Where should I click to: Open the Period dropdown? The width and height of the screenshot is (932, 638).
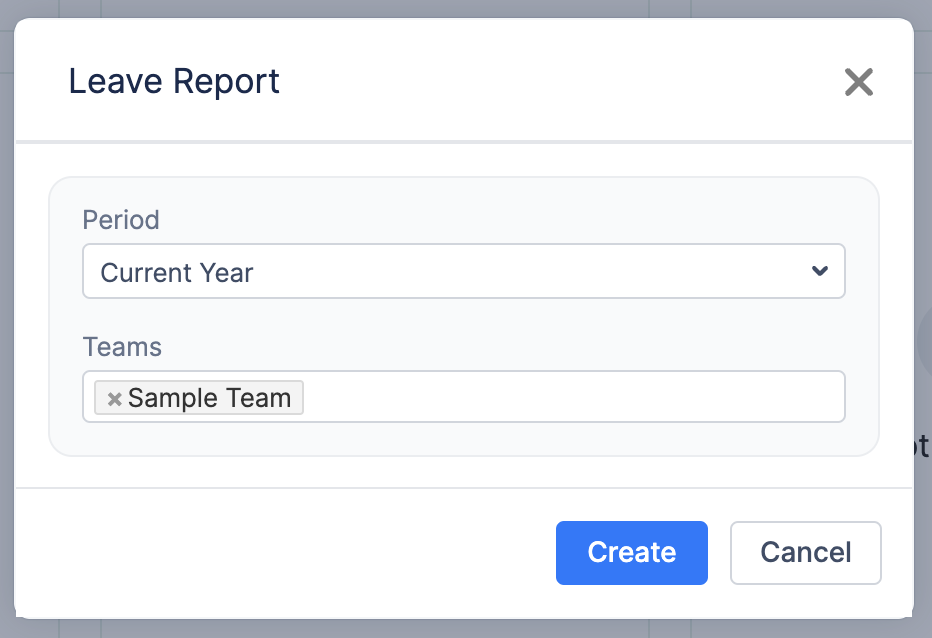(463, 271)
